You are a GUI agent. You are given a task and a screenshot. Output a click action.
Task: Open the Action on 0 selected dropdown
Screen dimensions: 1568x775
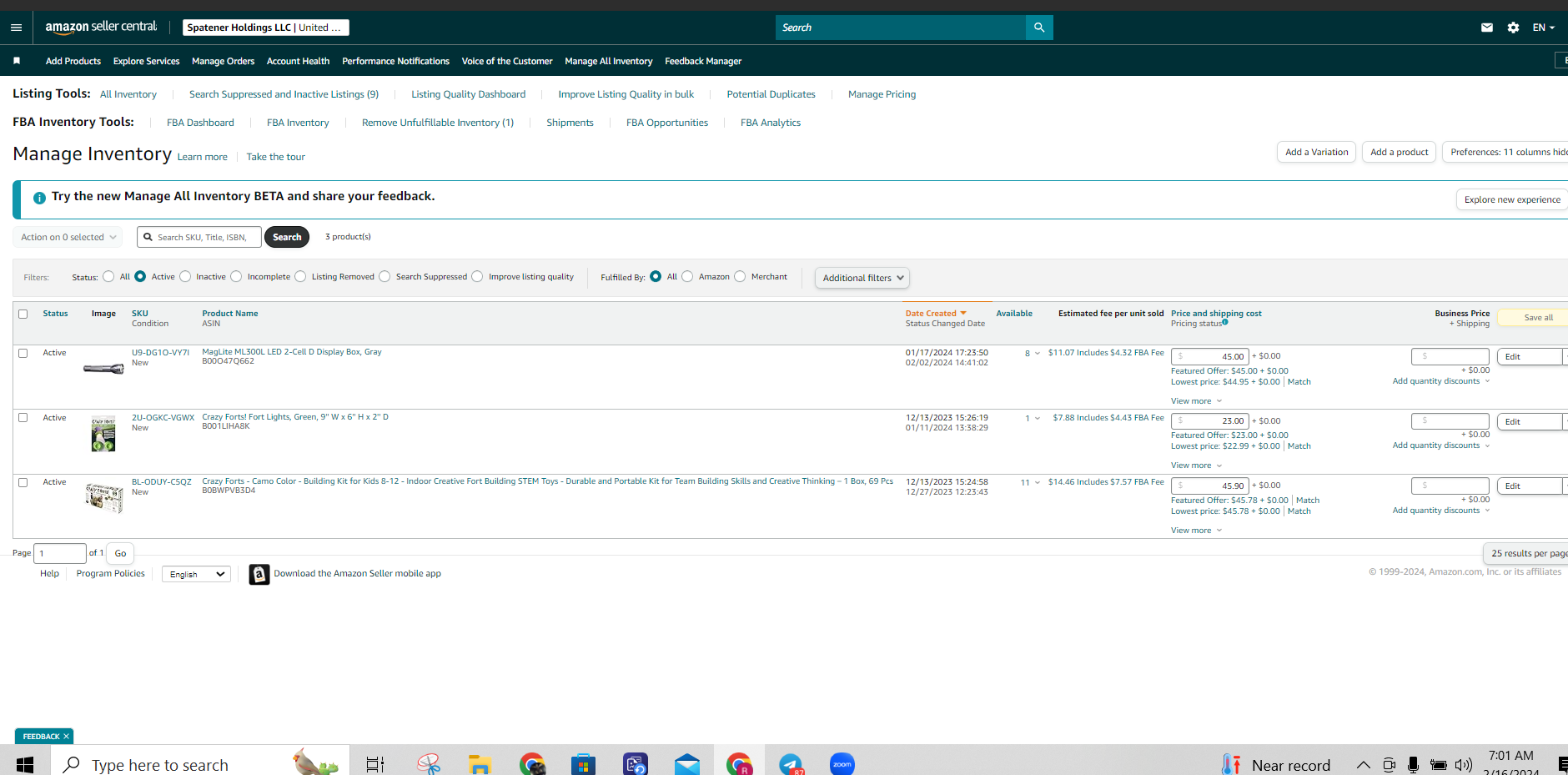point(68,238)
